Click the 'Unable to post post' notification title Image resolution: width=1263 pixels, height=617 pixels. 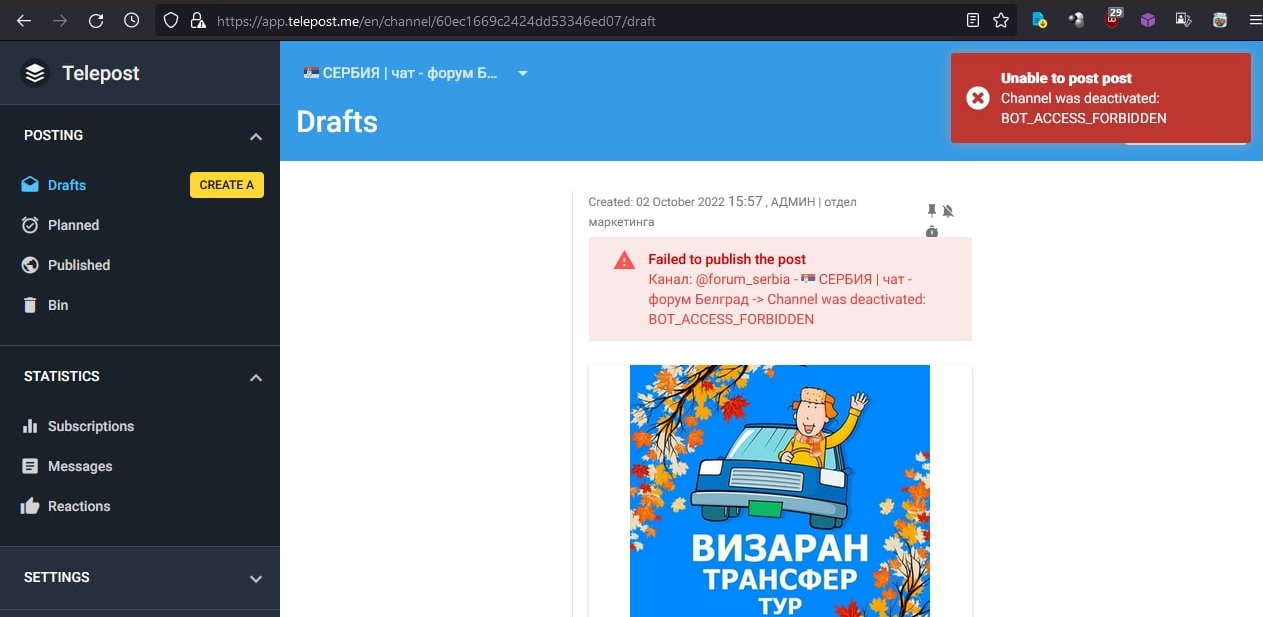1066,78
